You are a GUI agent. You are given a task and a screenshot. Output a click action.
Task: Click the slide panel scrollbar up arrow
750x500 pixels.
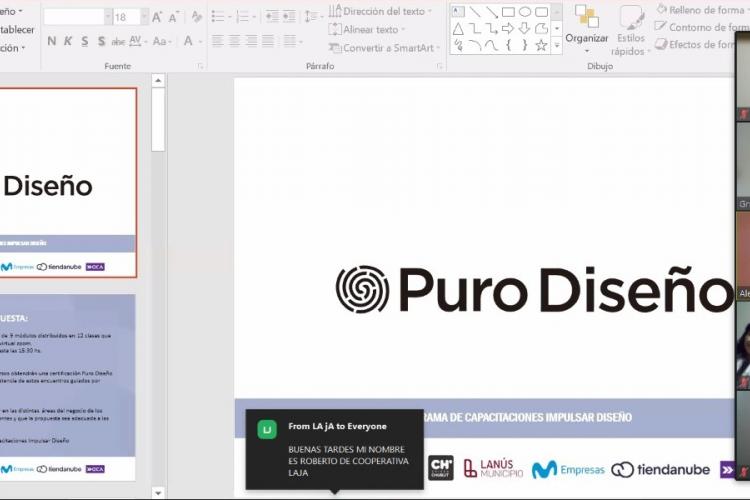[158, 80]
